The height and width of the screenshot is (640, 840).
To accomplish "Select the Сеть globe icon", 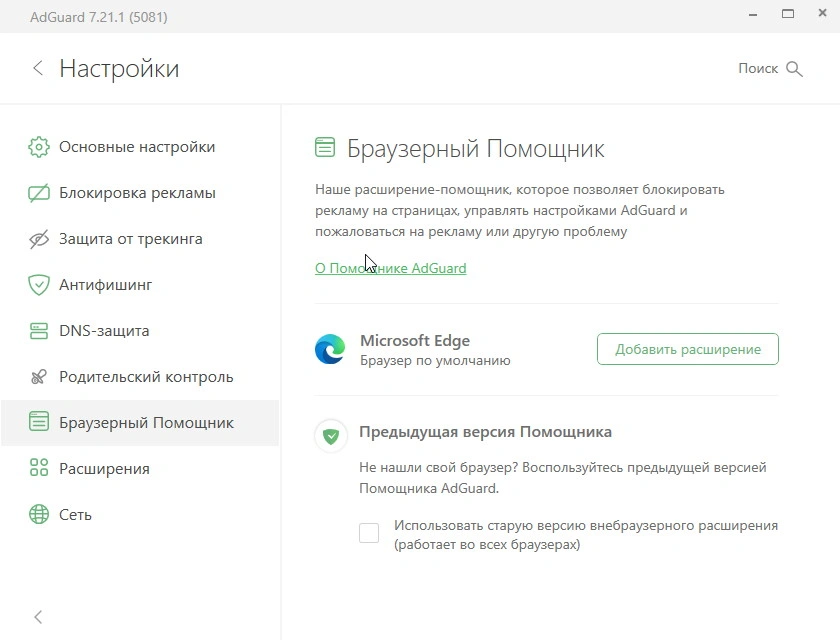I will pyautogui.click(x=39, y=514).
